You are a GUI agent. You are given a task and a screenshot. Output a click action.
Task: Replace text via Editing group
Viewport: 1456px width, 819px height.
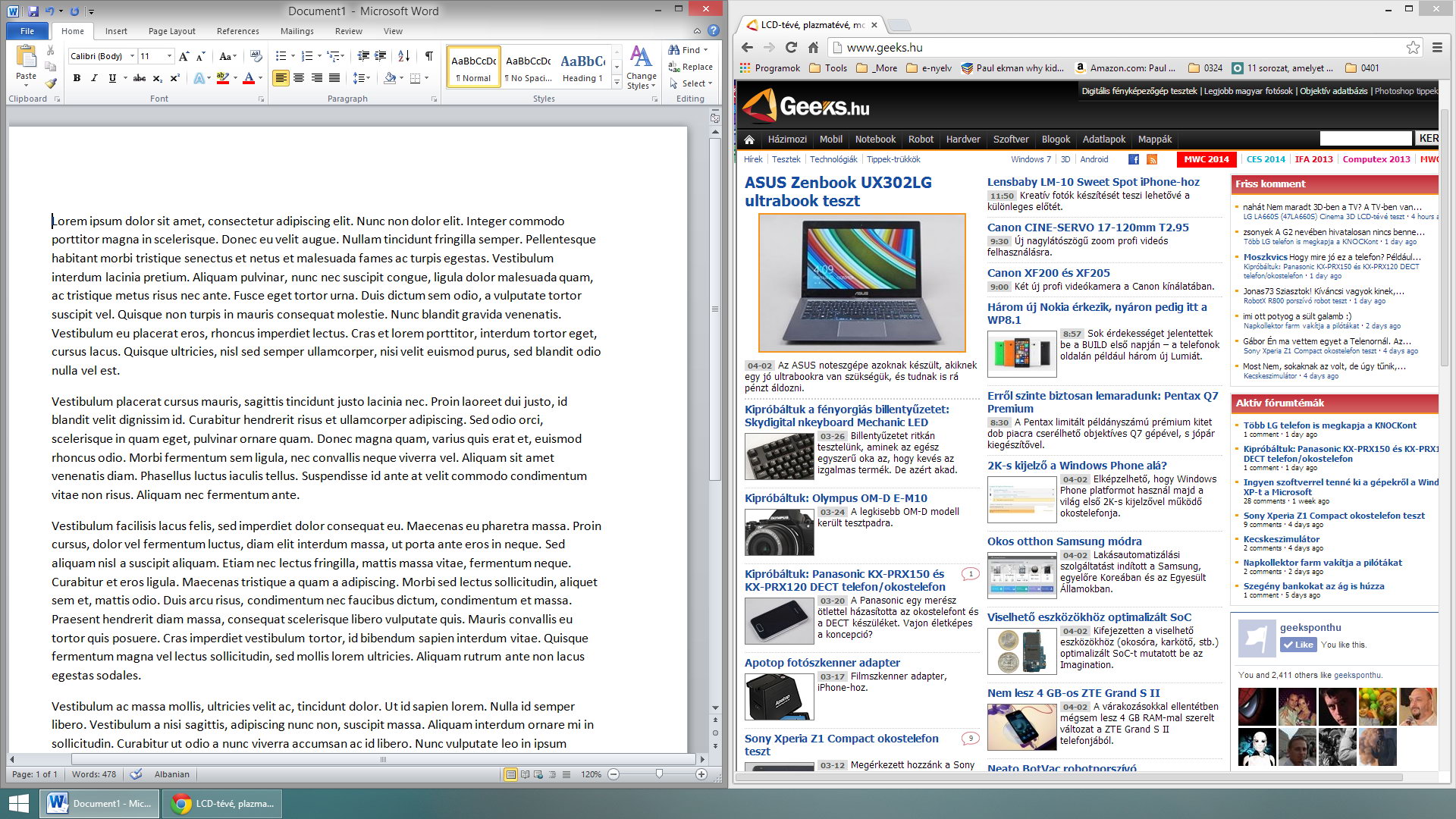pos(690,67)
